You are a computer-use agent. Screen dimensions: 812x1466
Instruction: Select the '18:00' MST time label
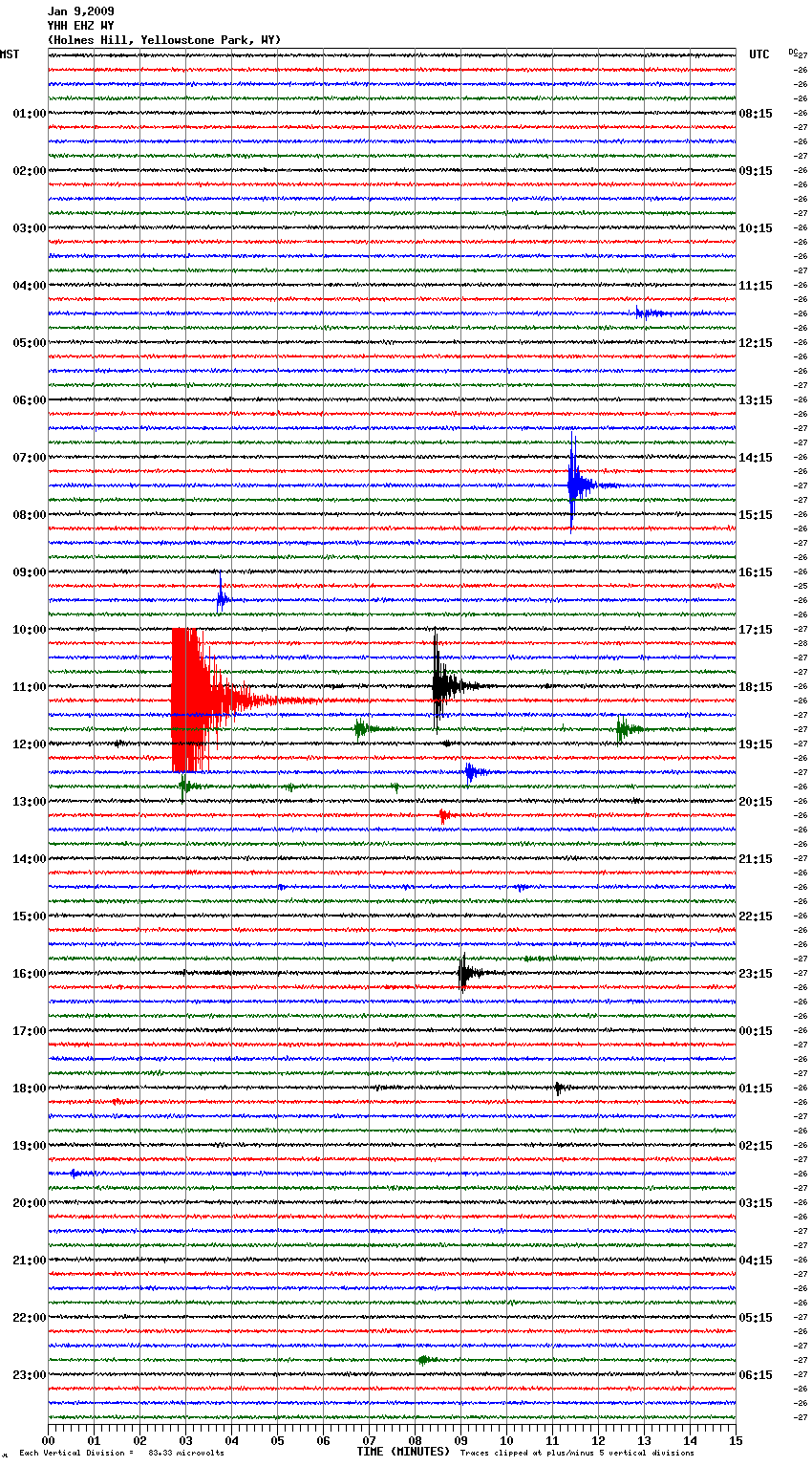29,1089
